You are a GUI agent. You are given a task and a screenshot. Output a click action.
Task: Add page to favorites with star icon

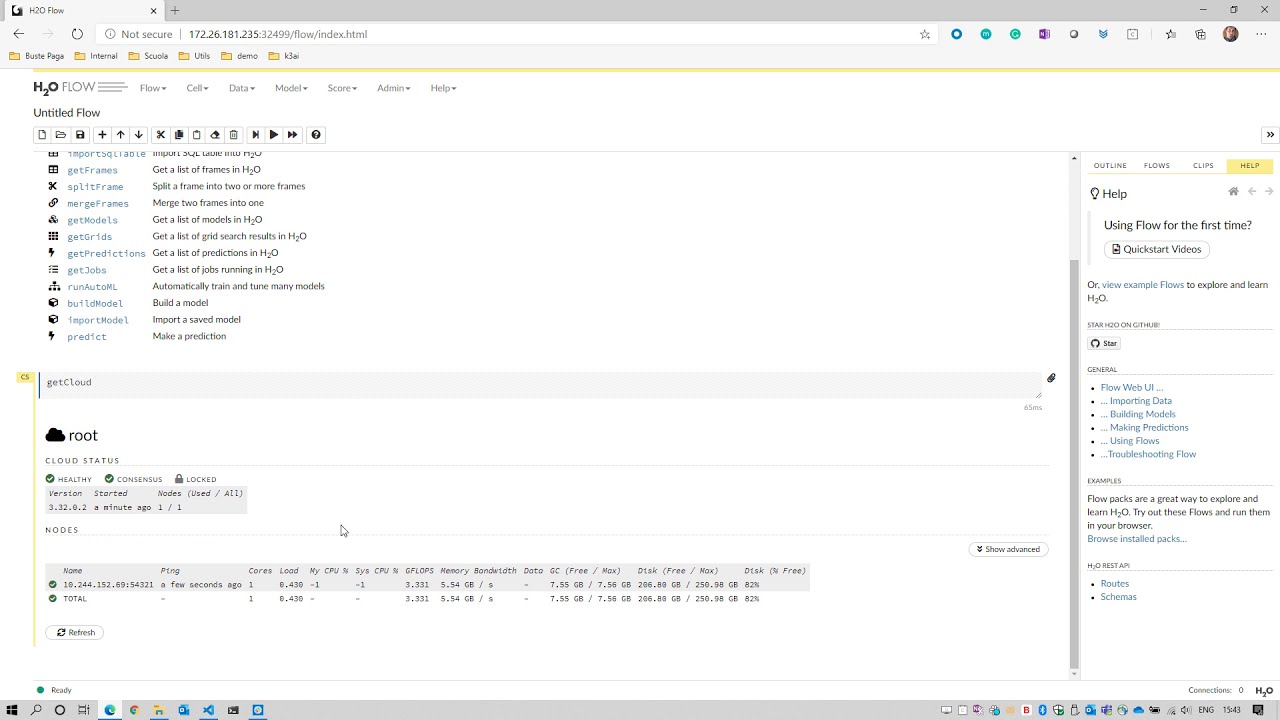click(925, 34)
